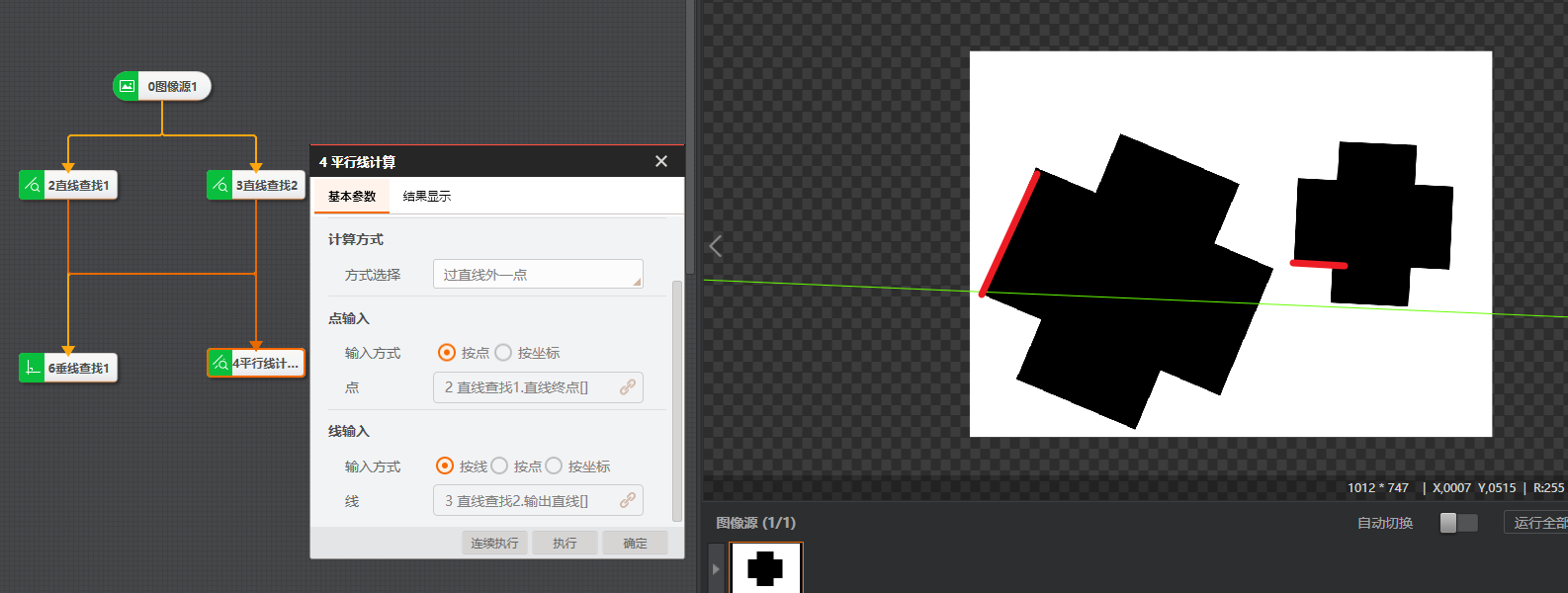This screenshot has width=1568, height=593.
Task: Collapse panel using left chevron arrow
Action: tap(716, 246)
